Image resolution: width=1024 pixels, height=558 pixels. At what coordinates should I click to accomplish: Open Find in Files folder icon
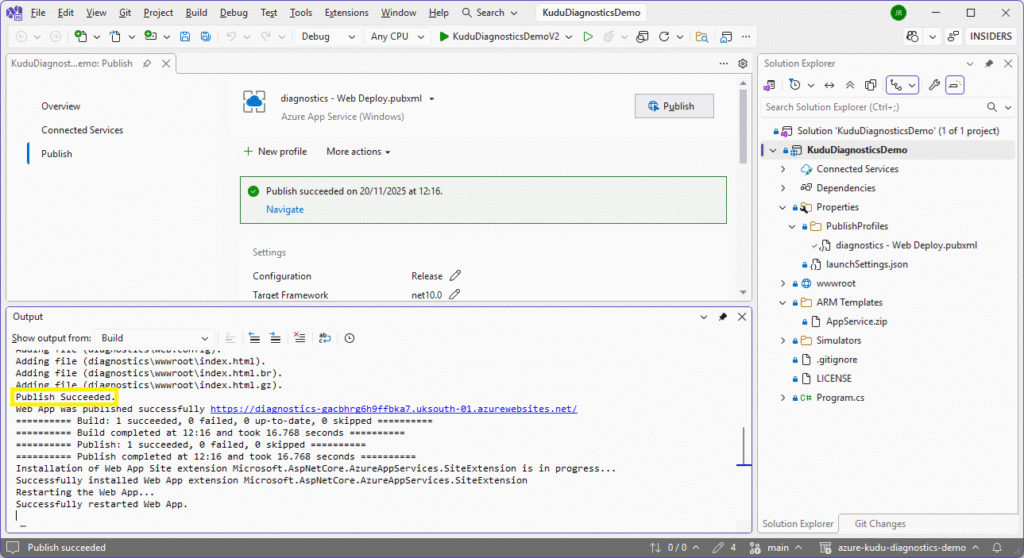pos(702,37)
